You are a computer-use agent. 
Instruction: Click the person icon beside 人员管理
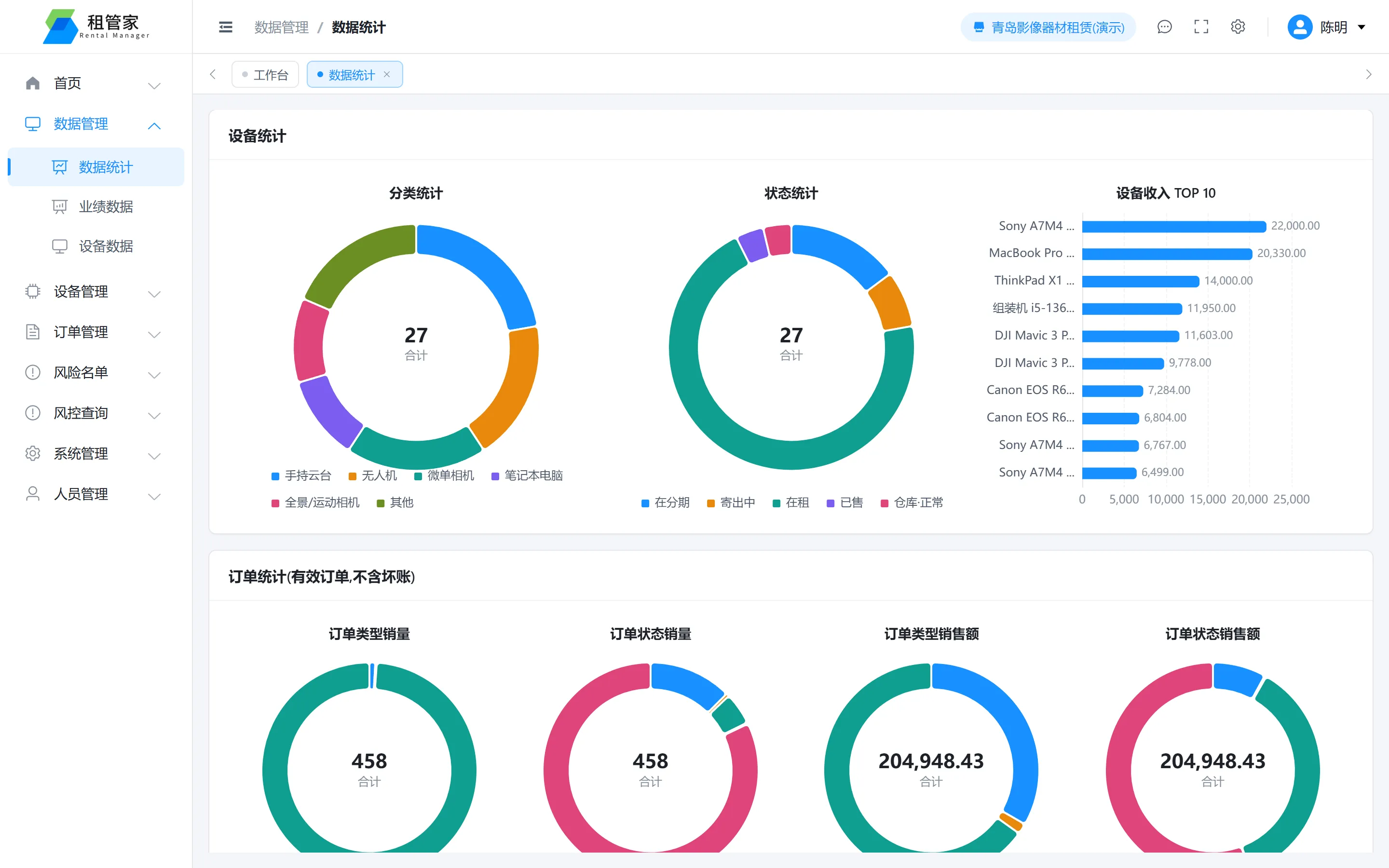pyautogui.click(x=33, y=494)
